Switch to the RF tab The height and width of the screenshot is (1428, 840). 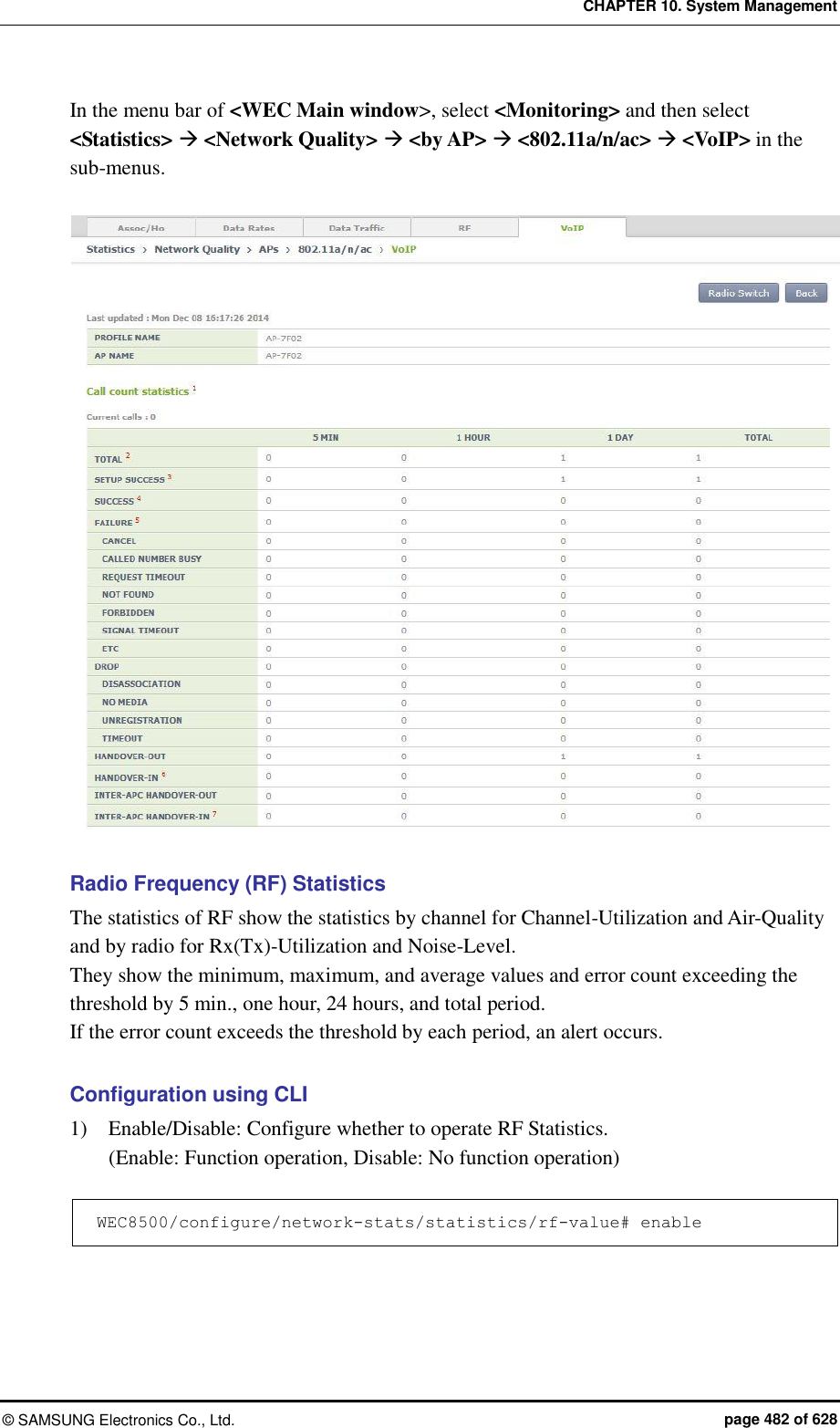[464, 227]
